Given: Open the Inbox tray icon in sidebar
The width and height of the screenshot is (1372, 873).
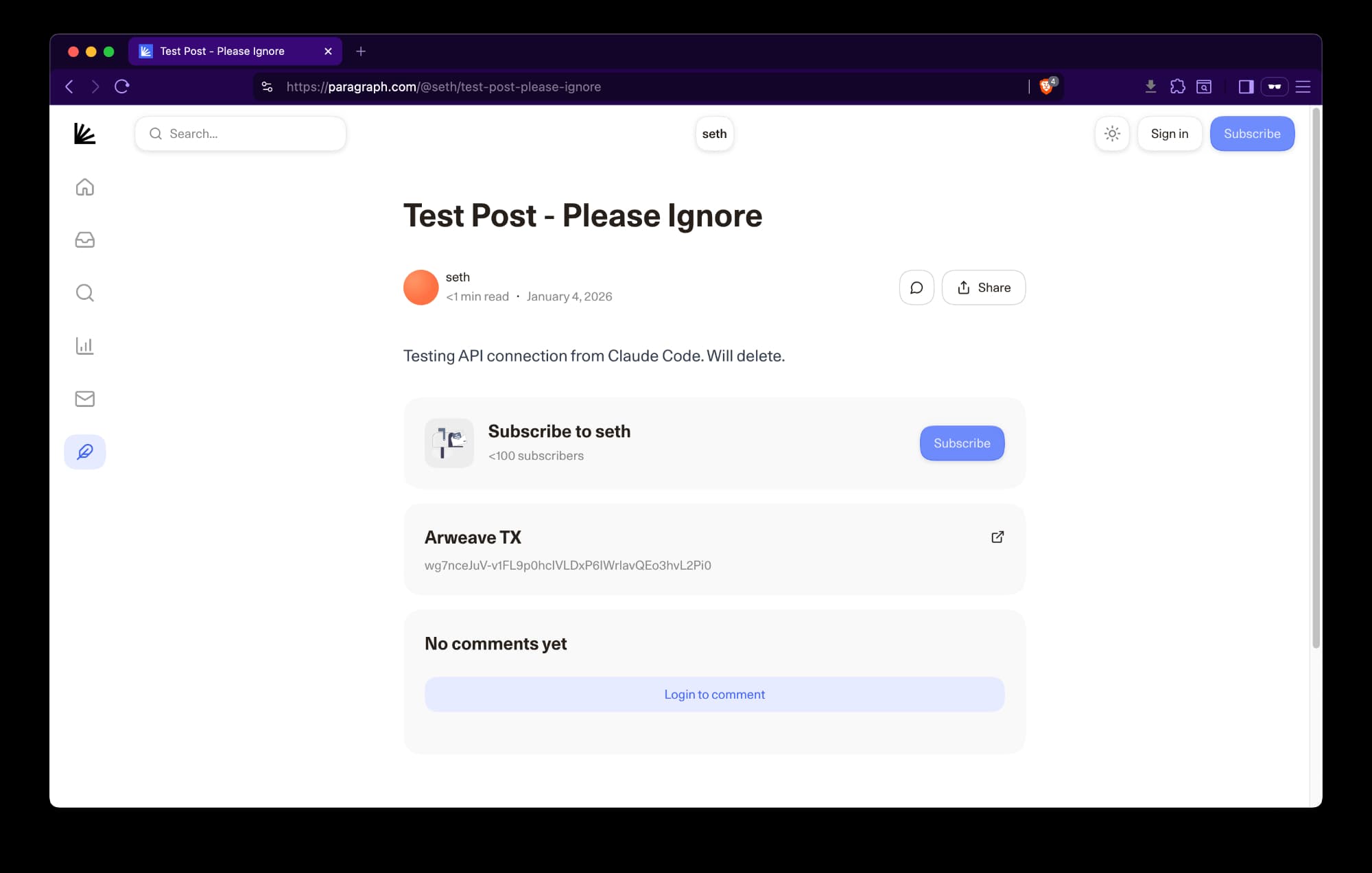Looking at the screenshot, I should pyautogui.click(x=84, y=240).
